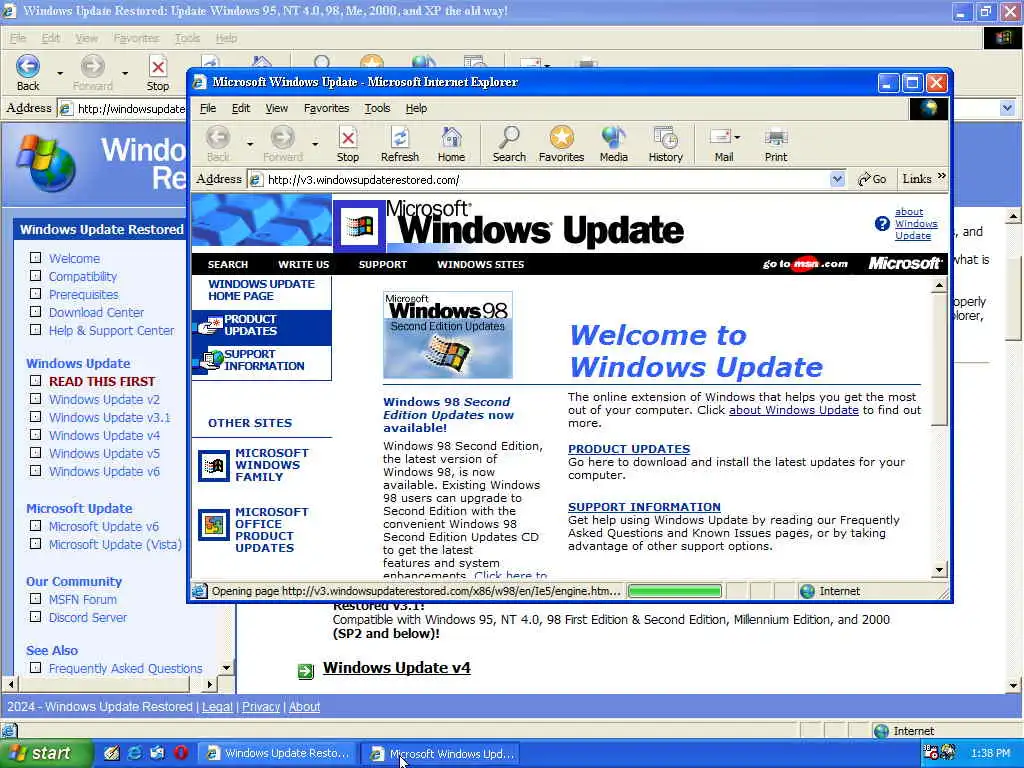Click scroll down arrow of Windows Update page

point(939,570)
